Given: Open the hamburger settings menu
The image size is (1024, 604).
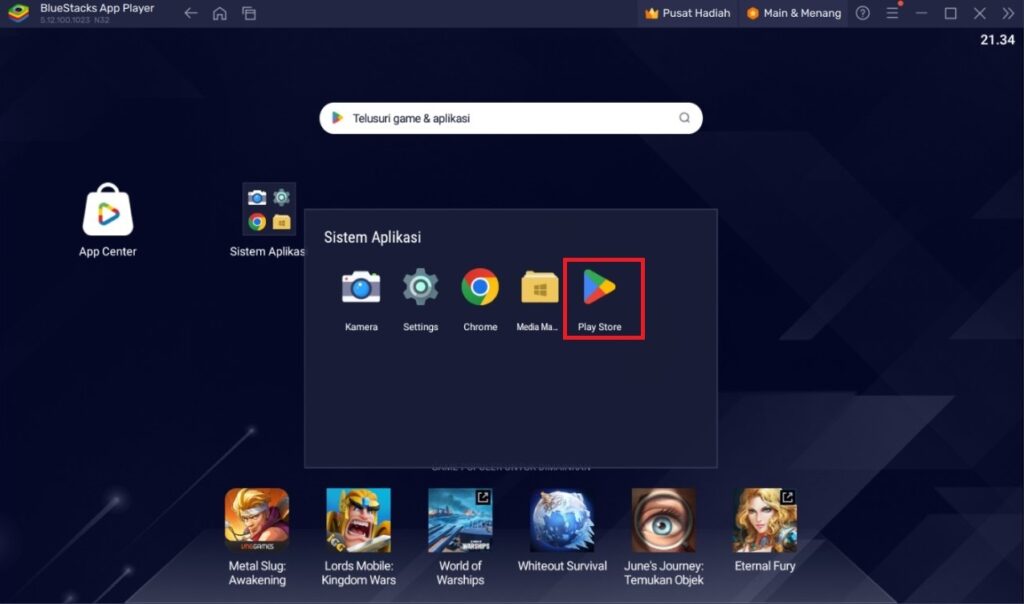Looking at the screenshot, I should [x=892, y=13].
